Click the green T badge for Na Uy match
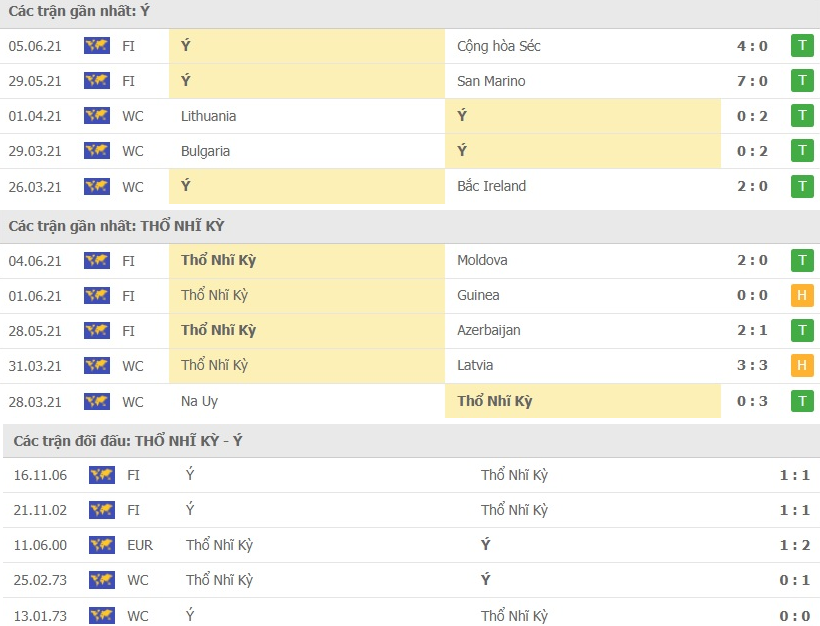 802,401
